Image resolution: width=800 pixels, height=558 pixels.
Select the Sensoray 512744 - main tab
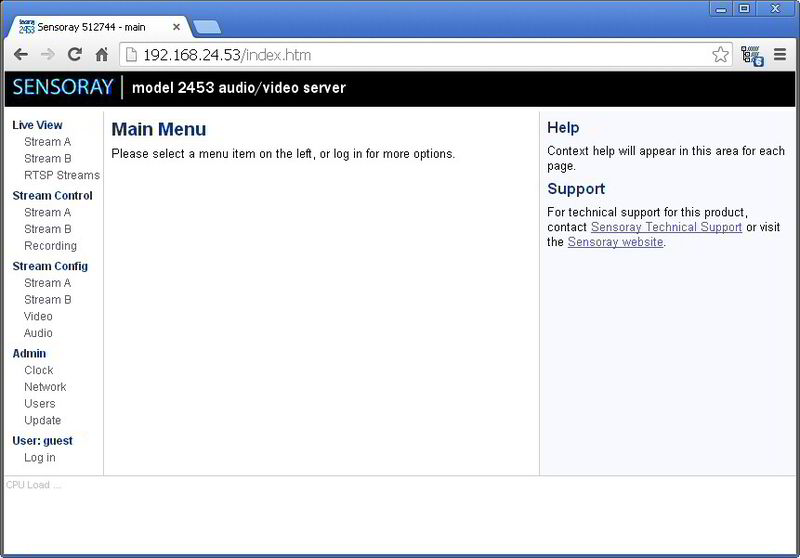click(91, 27)
